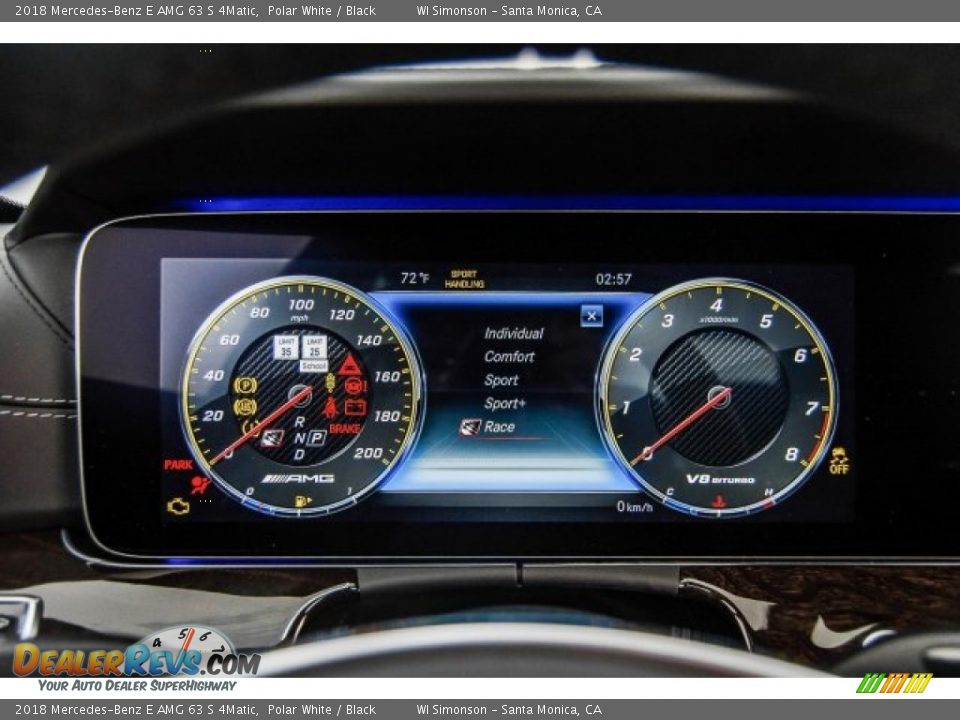Select the Individual drive mode
The height and width of the screenshot is (720, 960).
tap(513, 333)
